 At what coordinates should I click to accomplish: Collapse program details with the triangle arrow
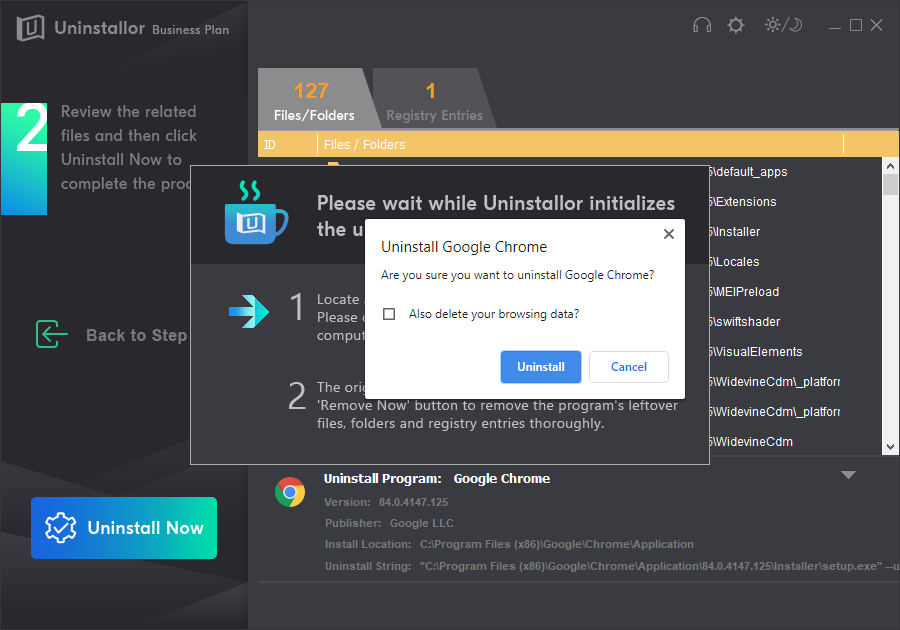point(848,475)
